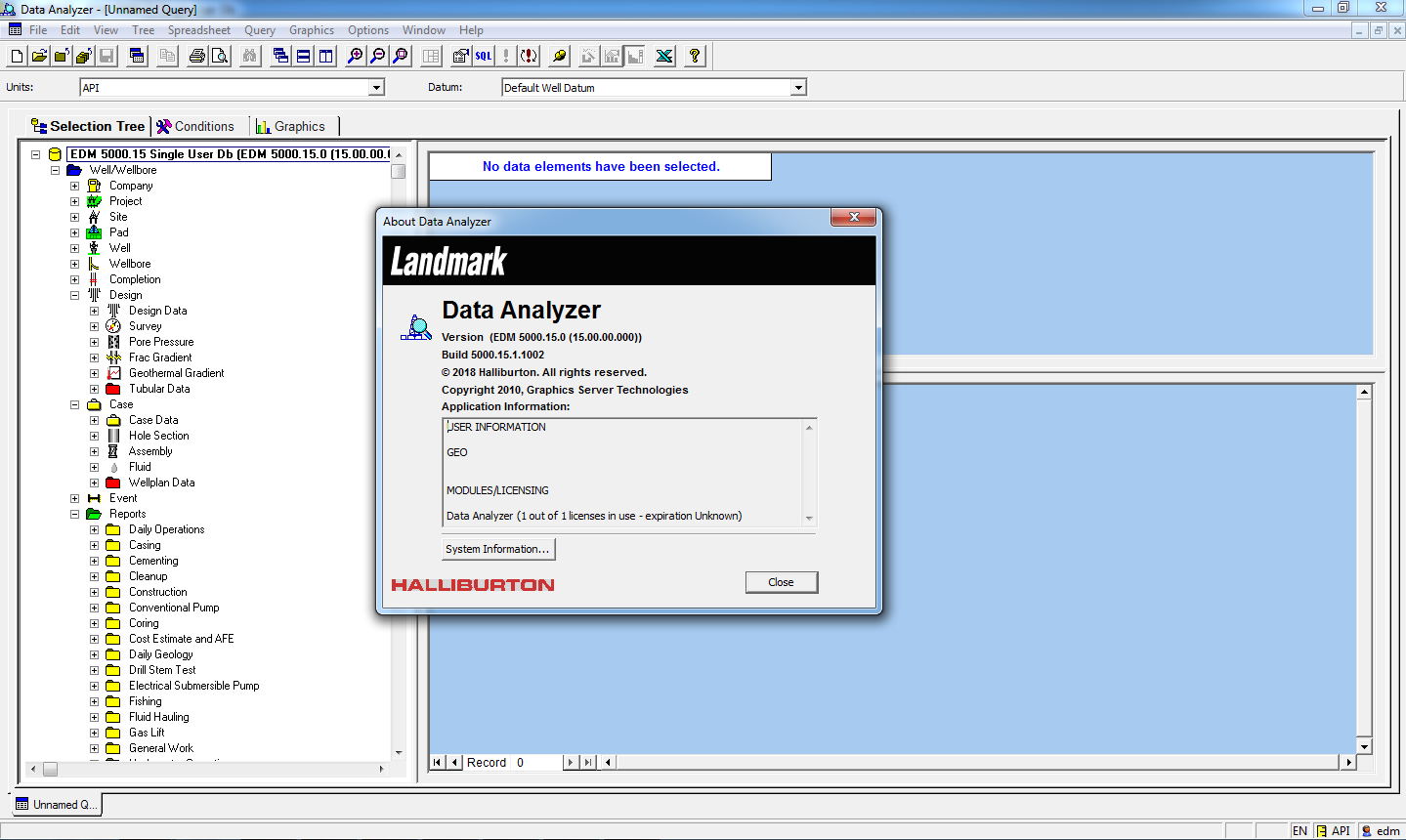1406x840 pixels.
Task: Expand the Daily Operations node
Action: pos(94,529)
